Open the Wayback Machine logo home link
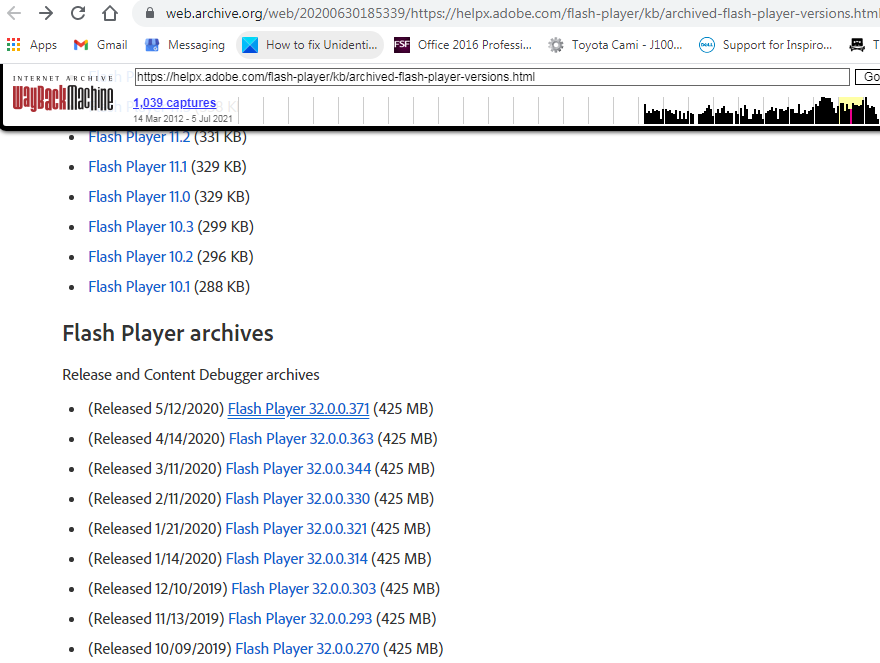Image resolution: width=880 pixels, height=663 pixels. [63, 94]
